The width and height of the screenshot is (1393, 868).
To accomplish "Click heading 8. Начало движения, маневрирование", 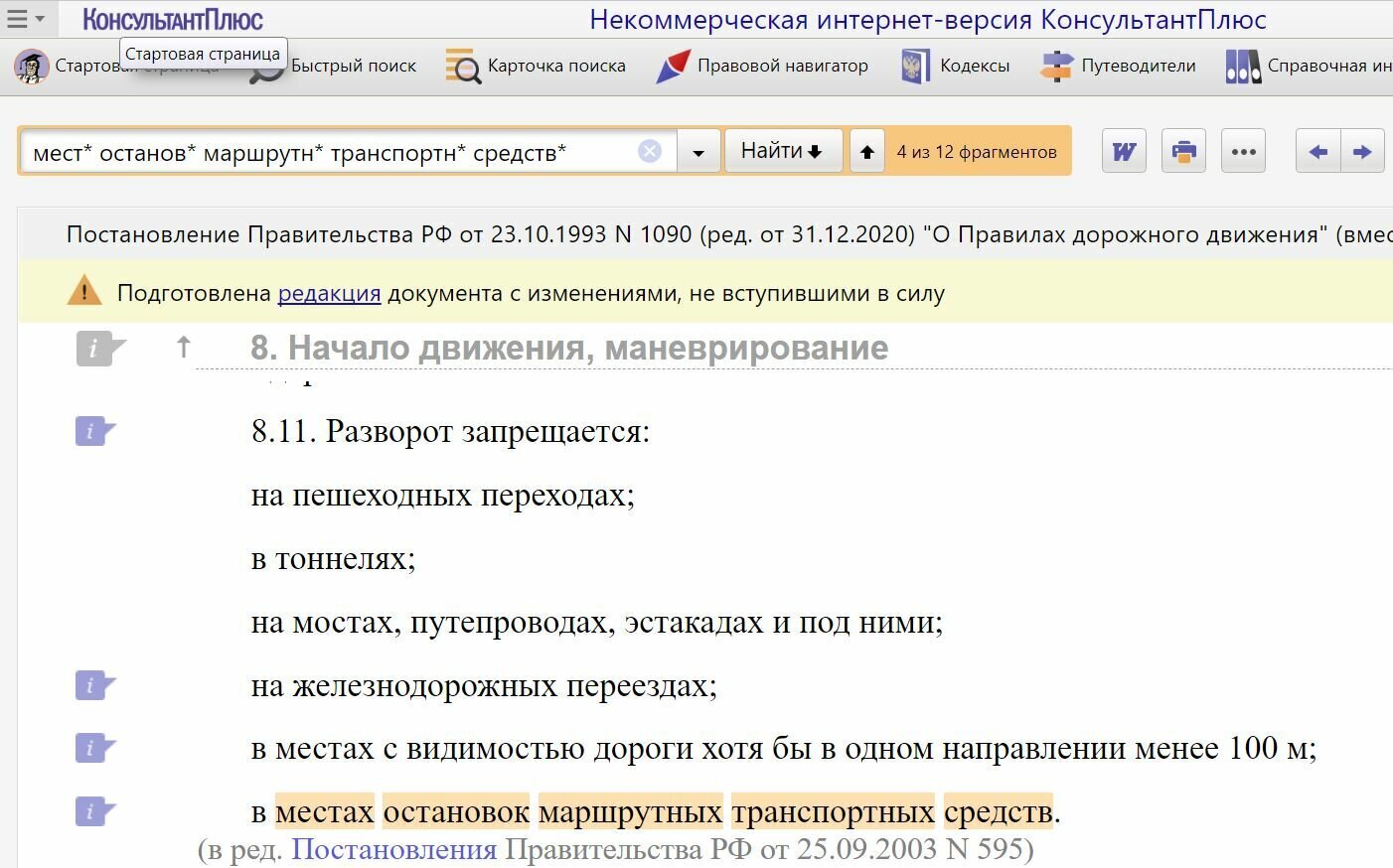I will pyautogui.click(x=569, y=348).
